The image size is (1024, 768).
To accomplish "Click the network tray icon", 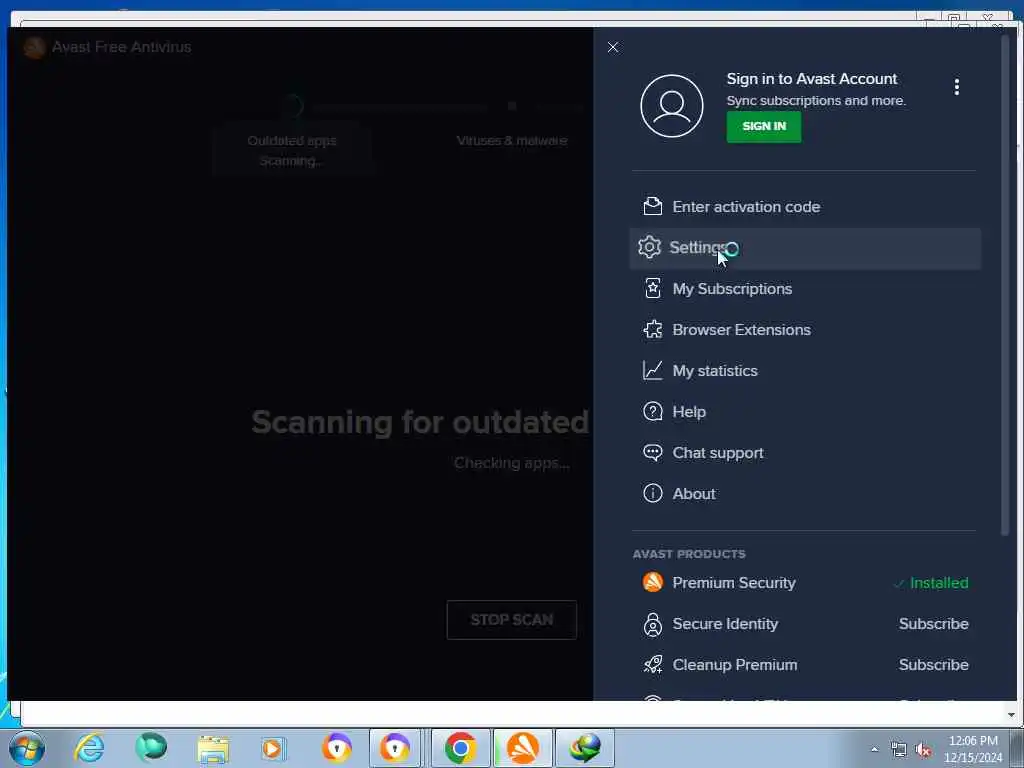I will click(x=899, y=750).
